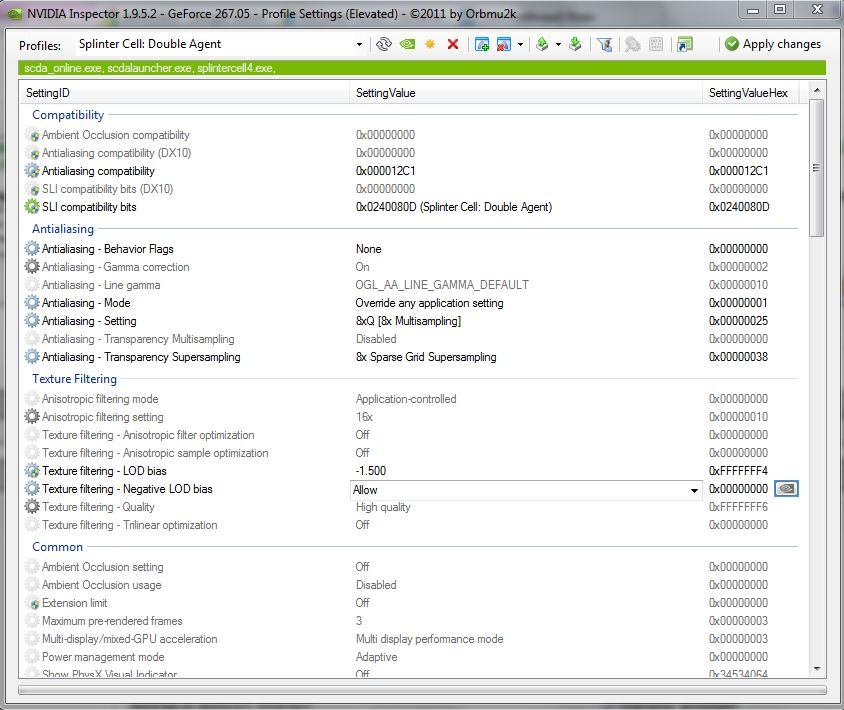Remove application from profile icon

pos(504,44)
